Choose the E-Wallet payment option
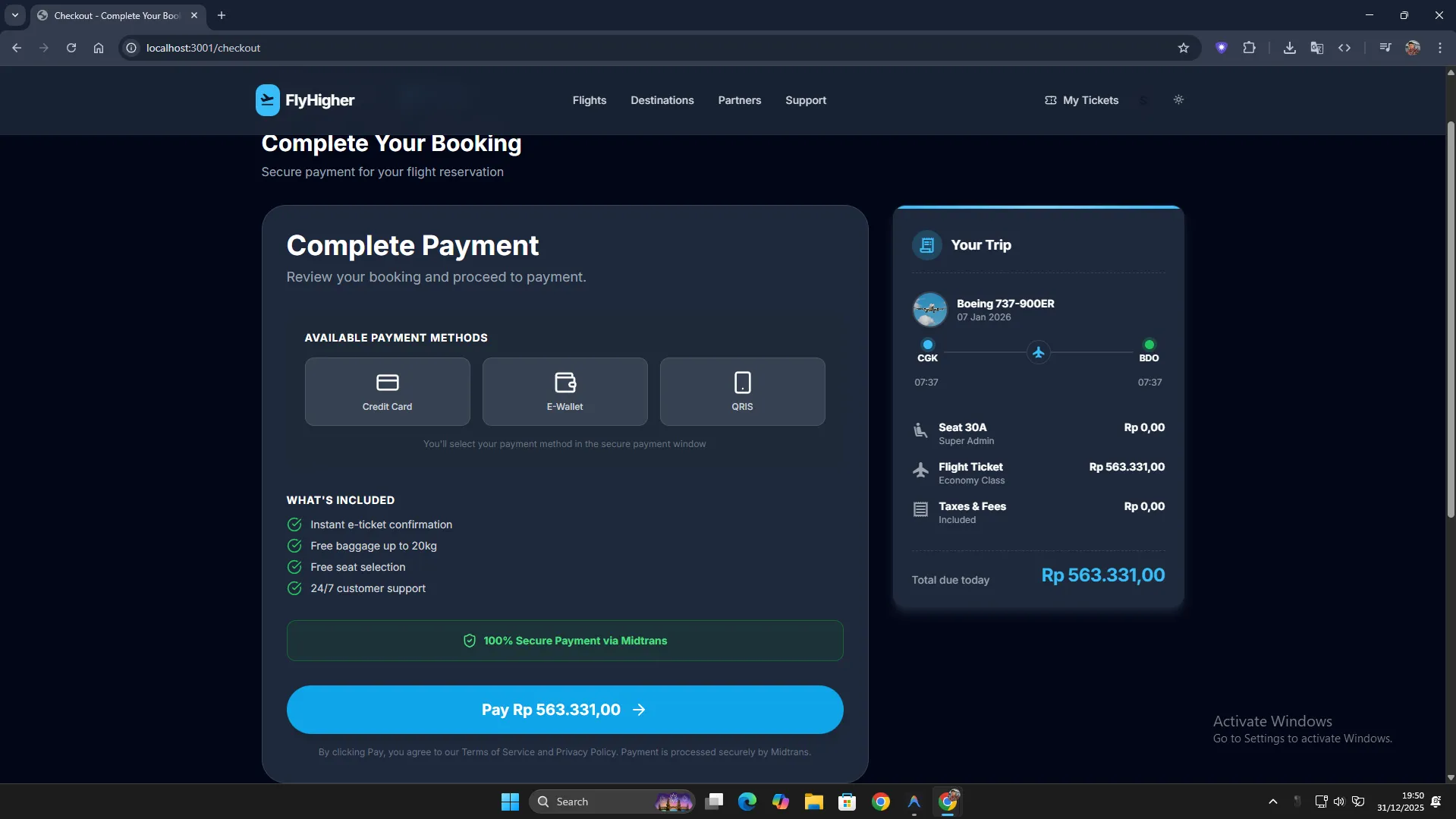 (564, 392)
